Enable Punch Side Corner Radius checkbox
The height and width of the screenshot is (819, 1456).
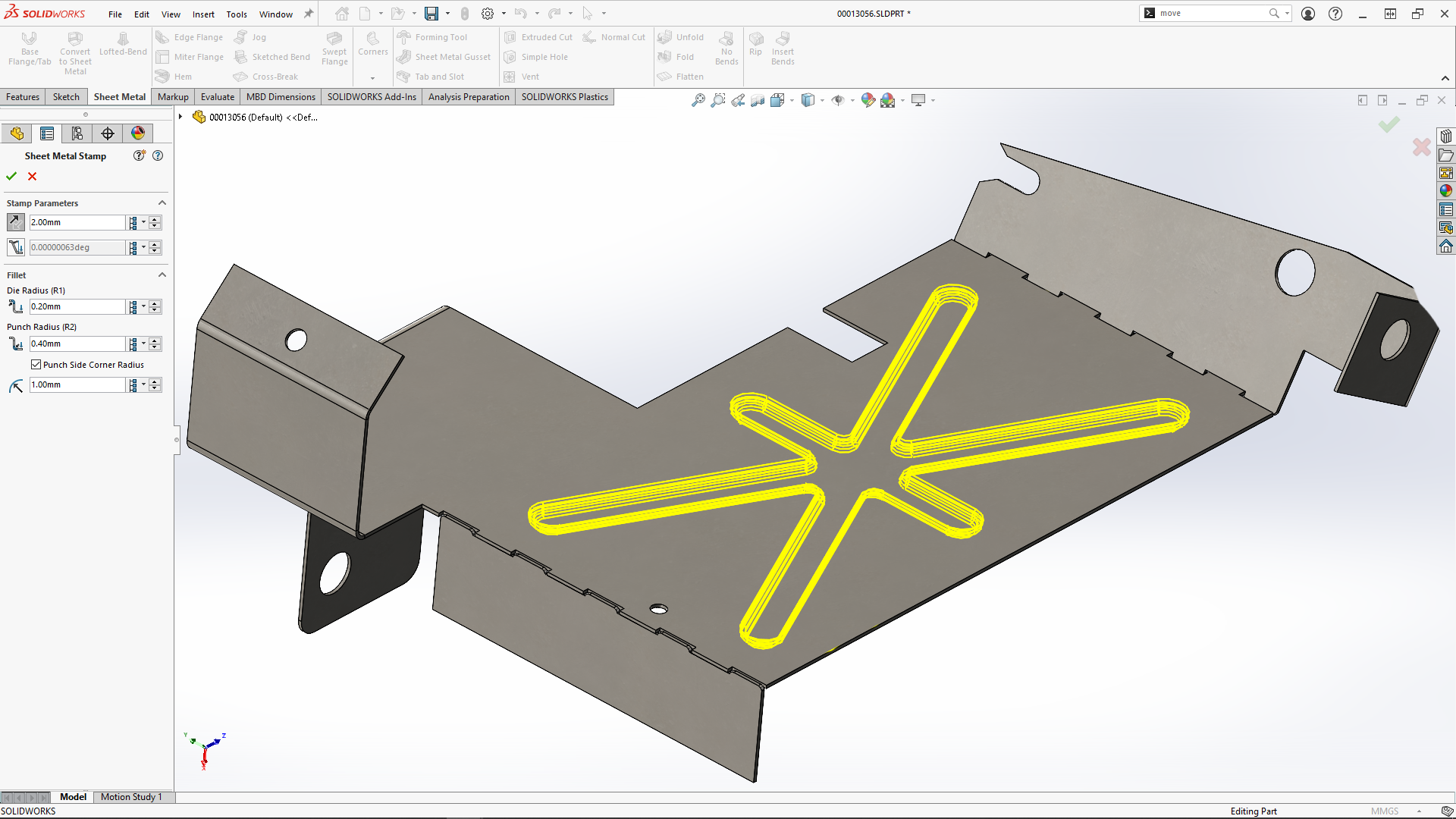click(x=35, y=364)
